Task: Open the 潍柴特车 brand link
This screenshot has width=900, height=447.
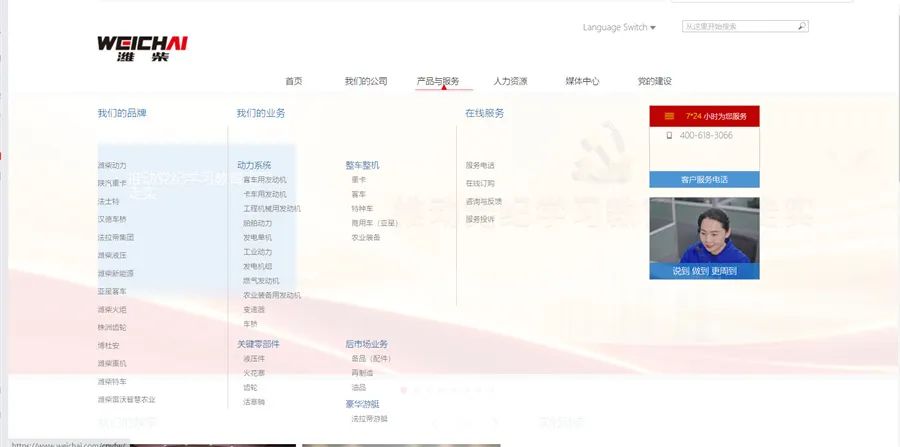Action: (112, 381)
